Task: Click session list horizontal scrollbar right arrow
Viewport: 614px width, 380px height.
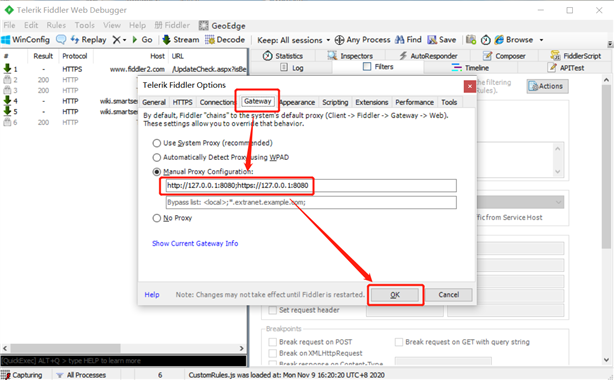Action: pyautogui.click(x=242, y=348)
